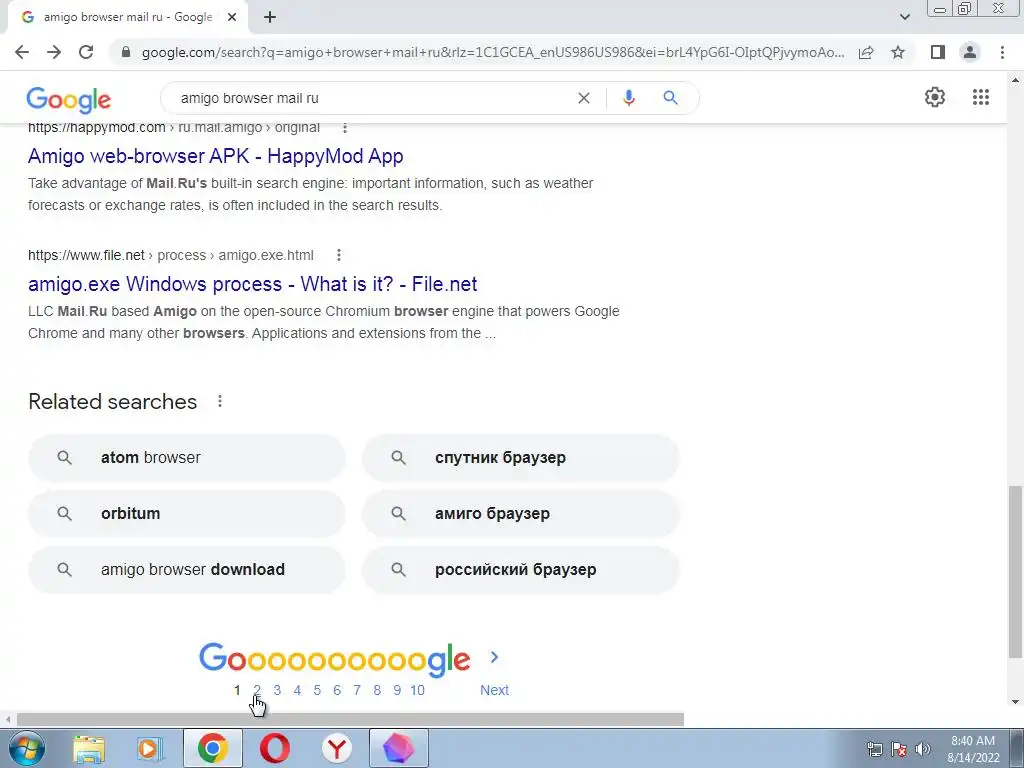Click the scroll-up arrow of the vertical scrollbar
1024x768 pixels.
tap(1015, 80)
